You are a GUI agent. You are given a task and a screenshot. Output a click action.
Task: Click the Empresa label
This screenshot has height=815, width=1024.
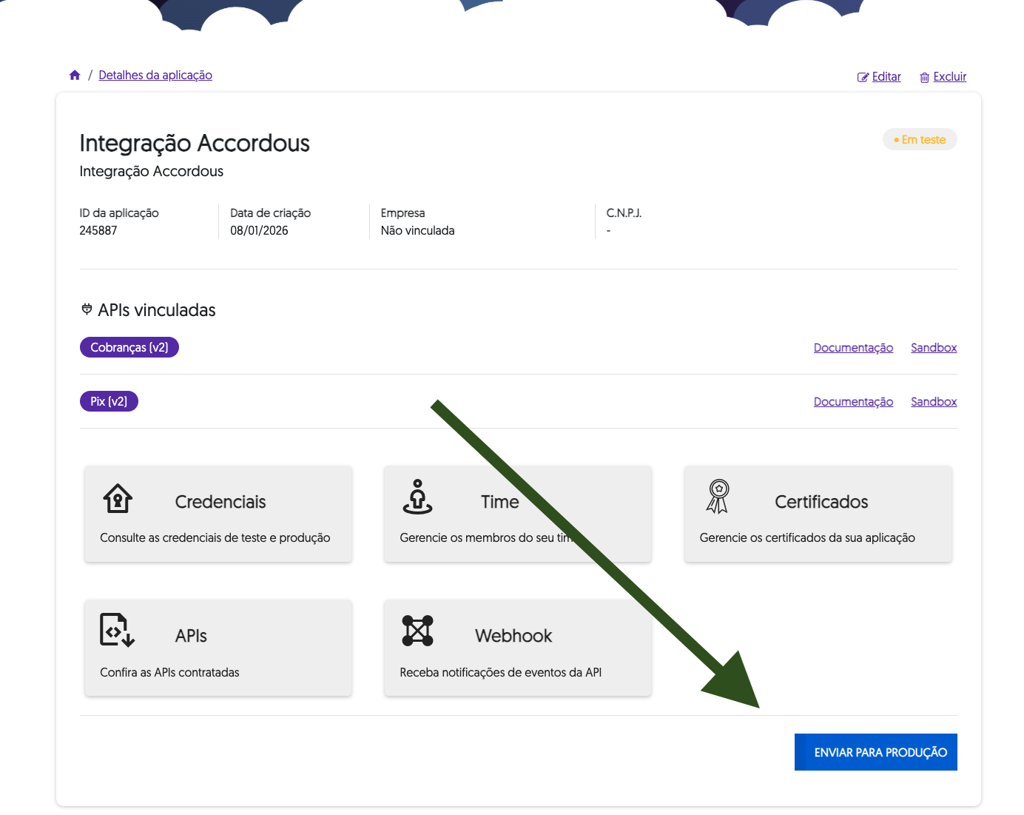pyautogui.click(x=403, y=213)
